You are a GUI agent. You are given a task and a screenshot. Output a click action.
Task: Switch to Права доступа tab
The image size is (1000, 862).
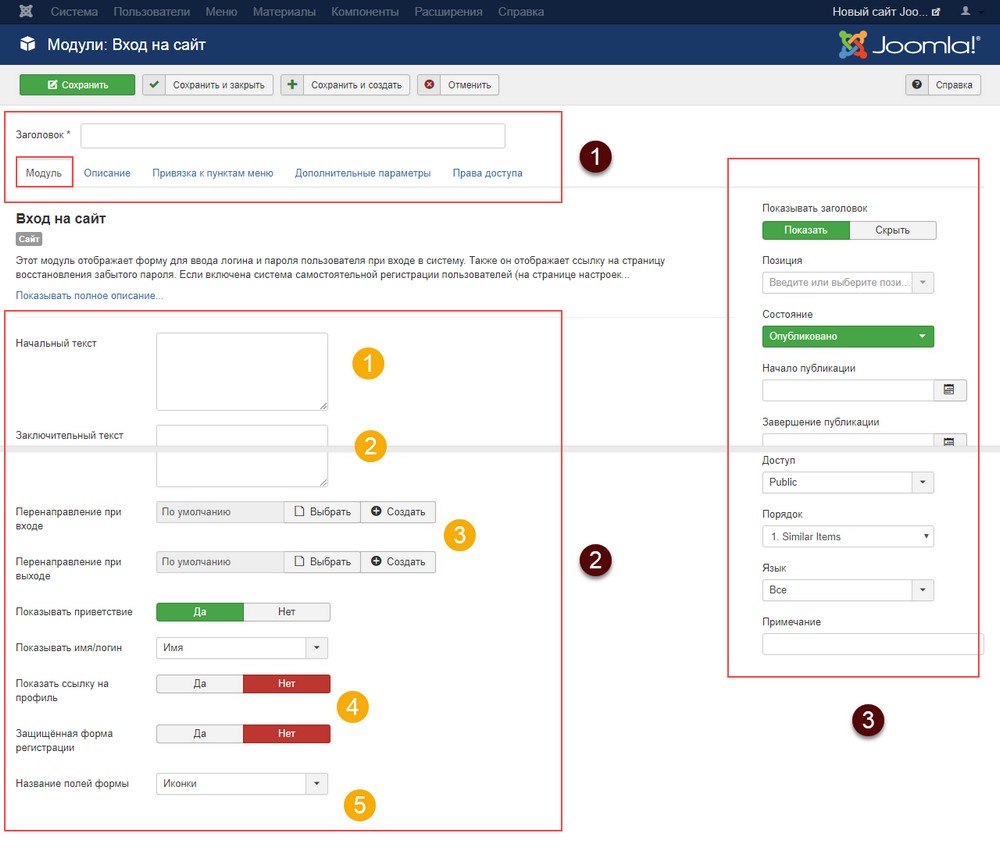(x=487, y=173)
